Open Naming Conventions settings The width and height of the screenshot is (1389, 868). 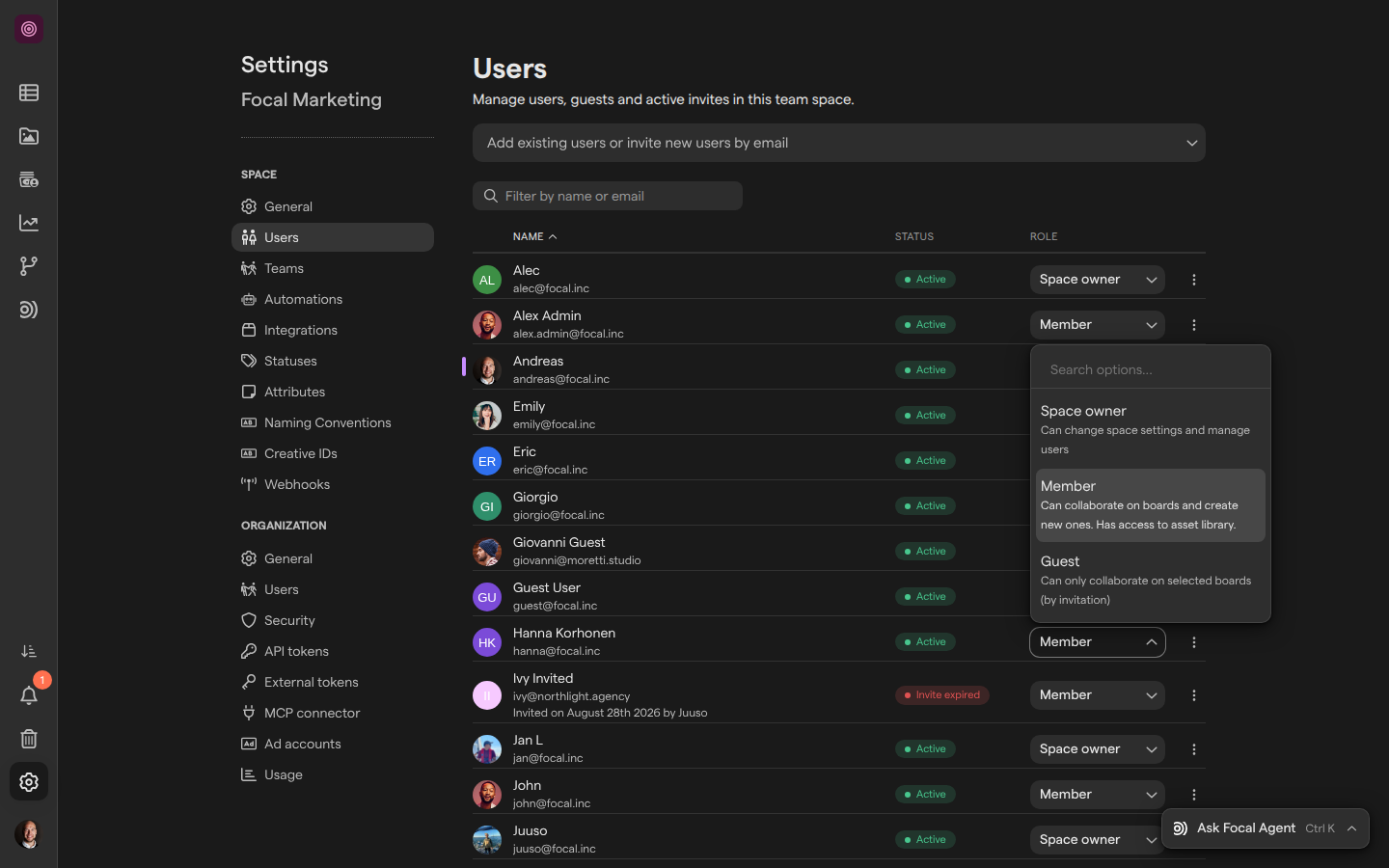coord(333,422)
